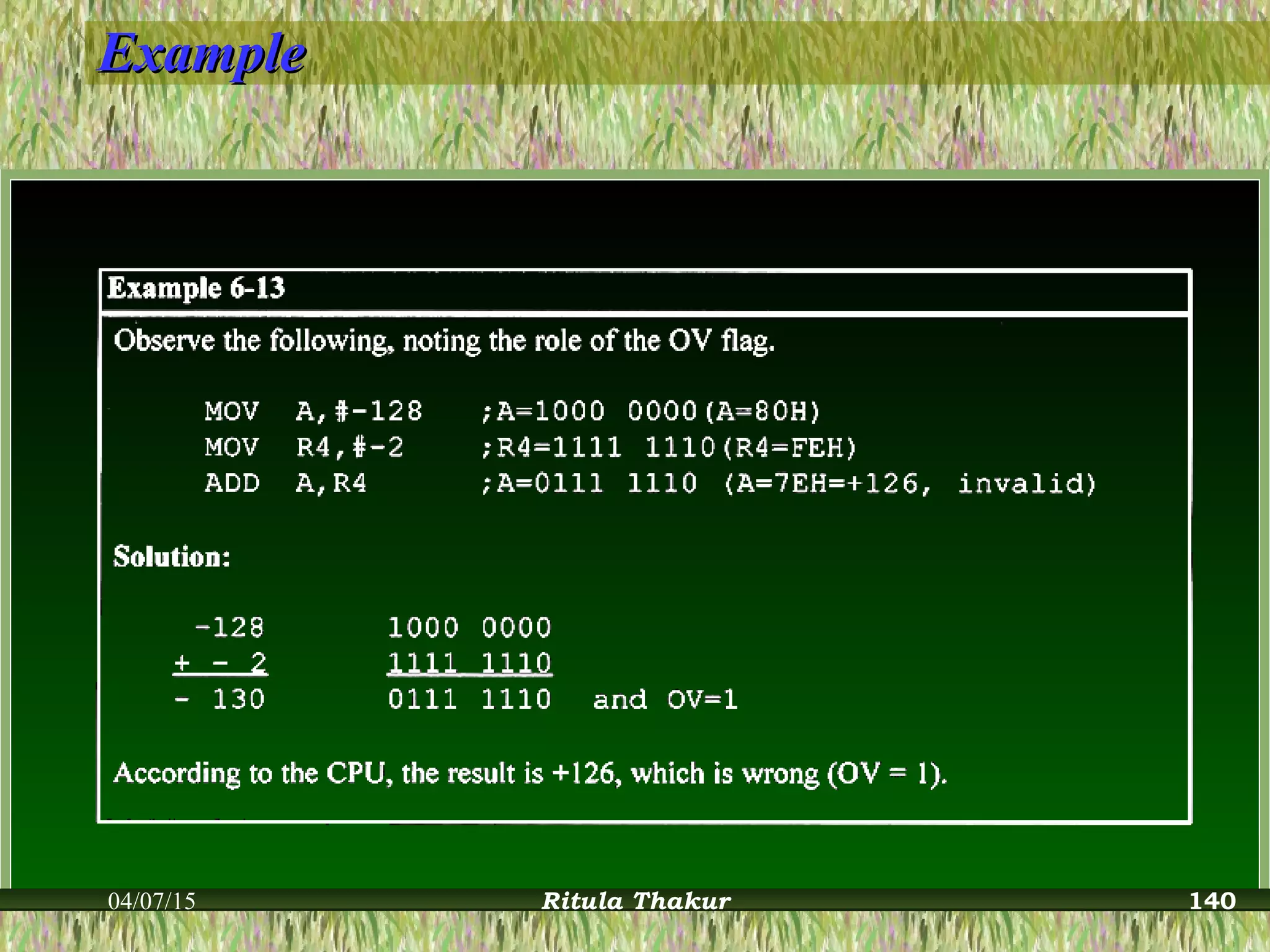
Task: Click the 'Example 6-13' heading
Action: 196,289
